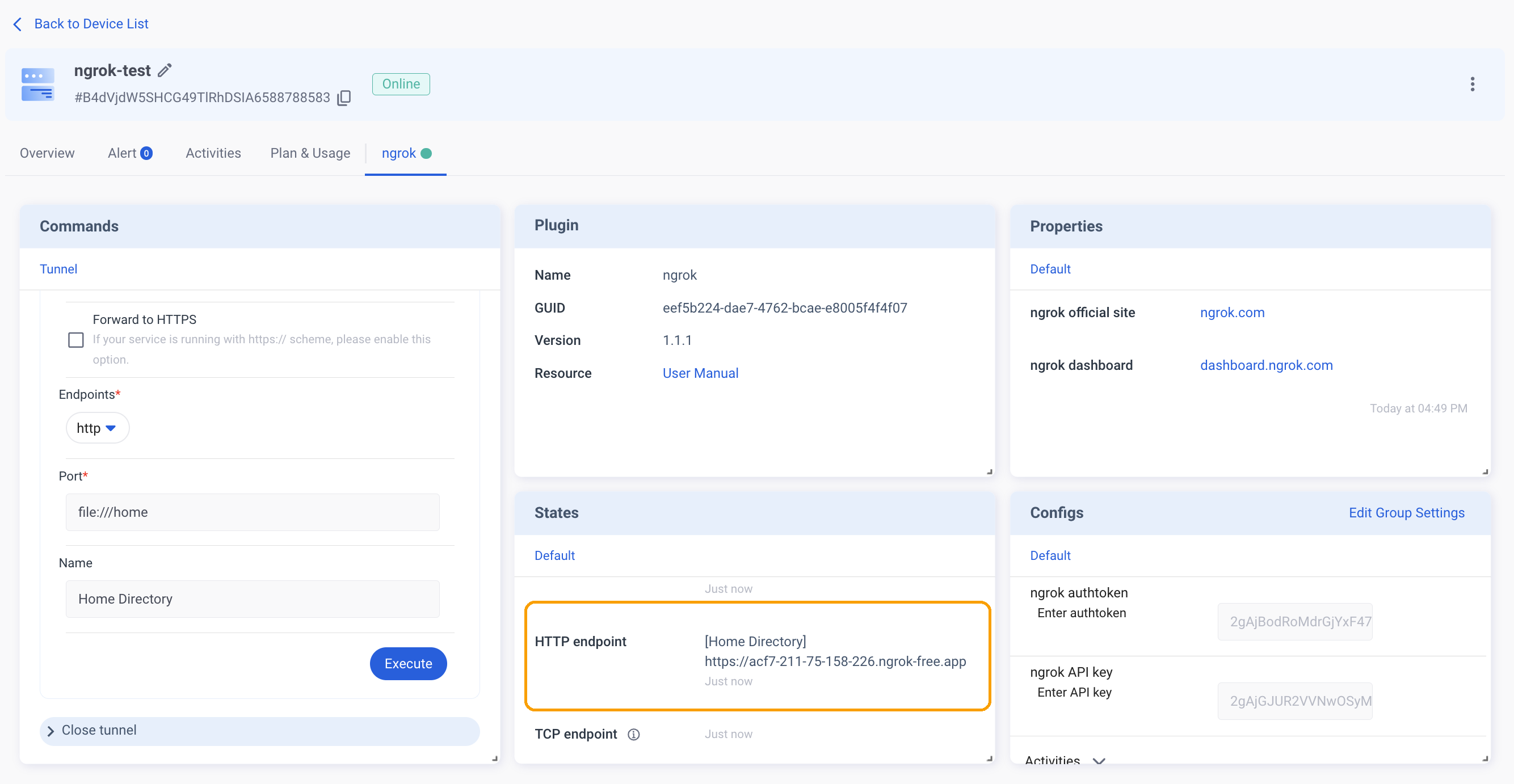This screenshot has width=1514, height=784.
Task: Click the Configs panel resize handle
Action: [x=1485, y=758]
